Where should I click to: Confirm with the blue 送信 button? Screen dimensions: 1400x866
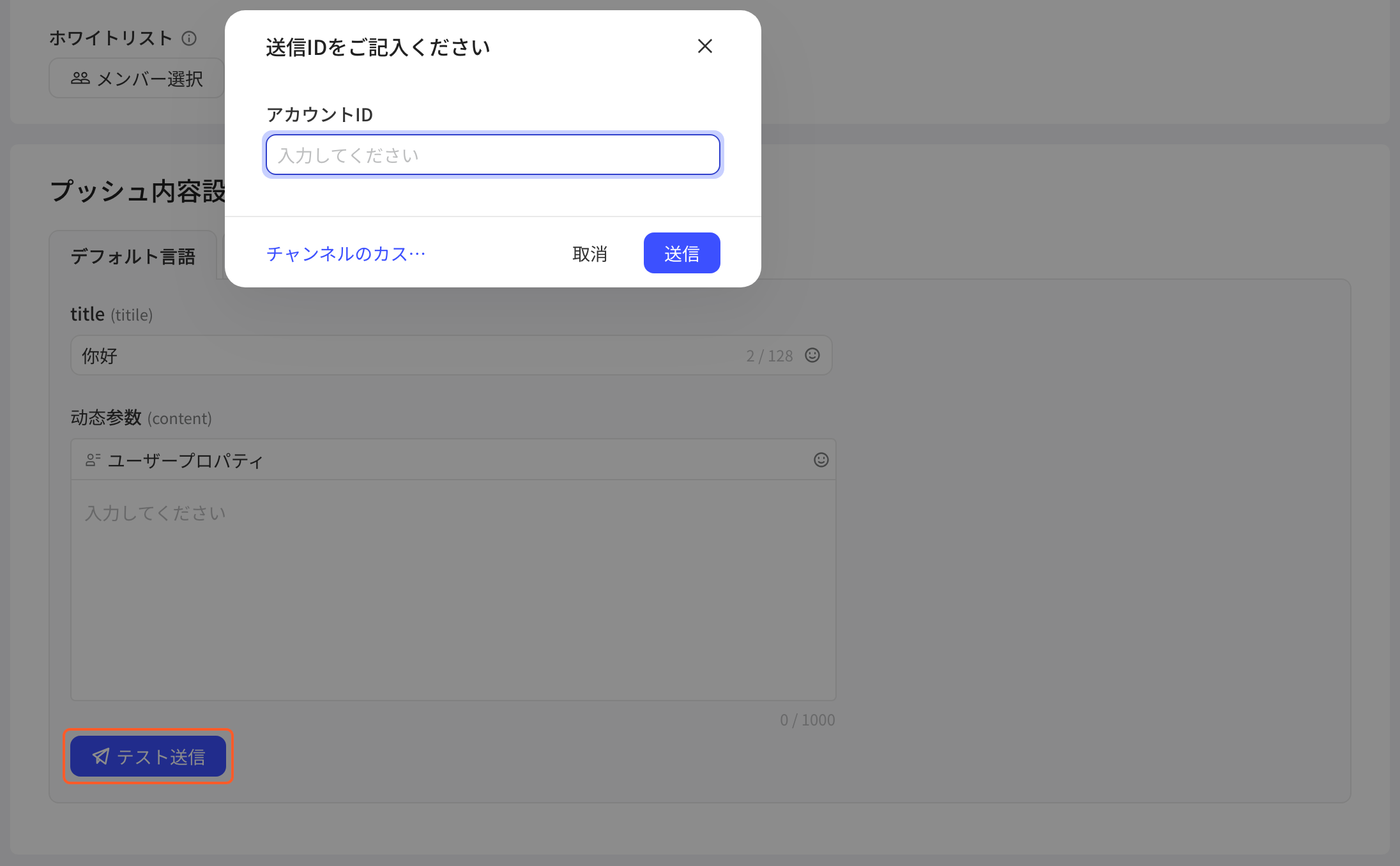coord(681,254)
